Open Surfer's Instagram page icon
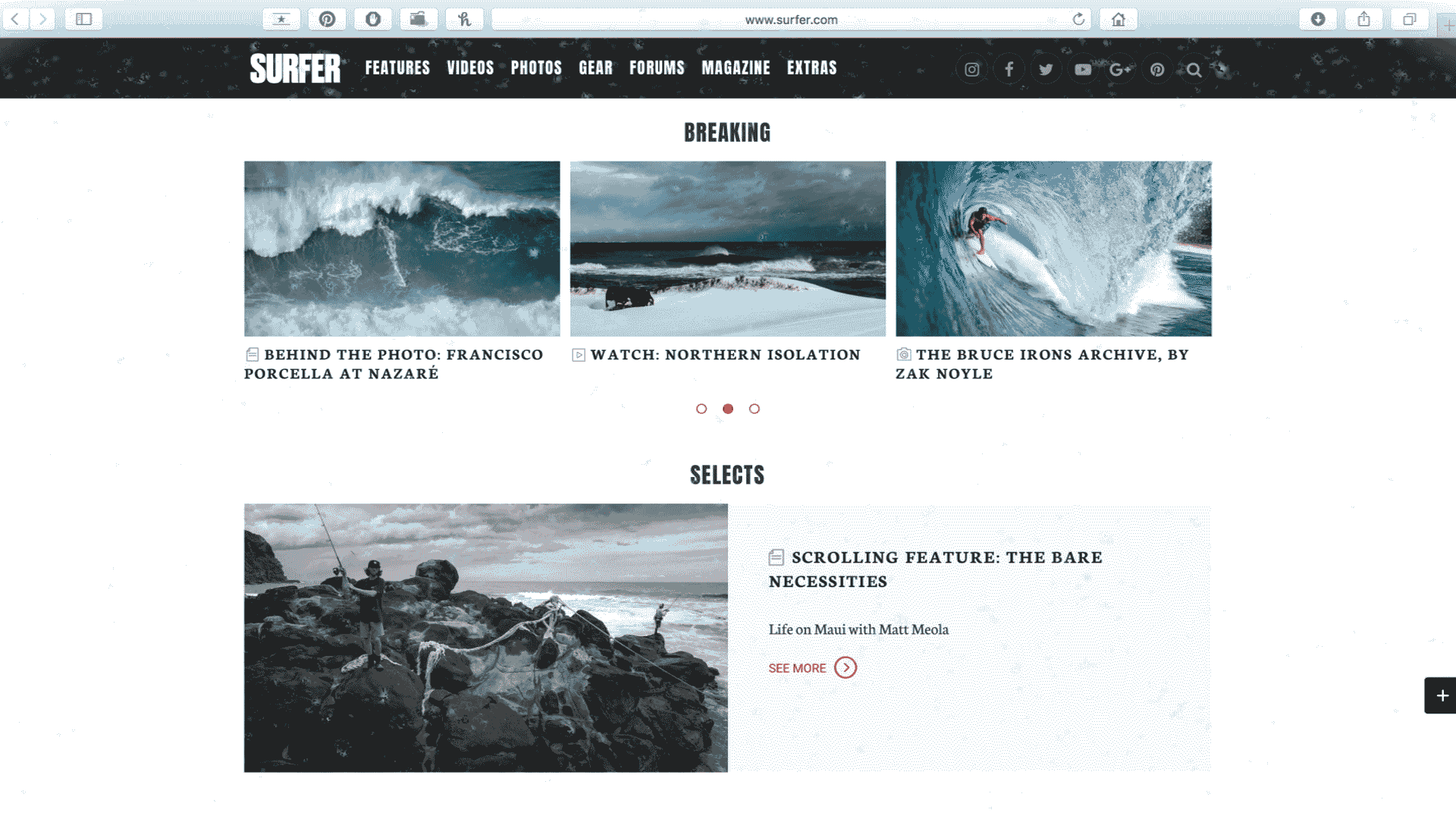The image size is (1456, 819). pyautogui.click(x=971, y=70)
